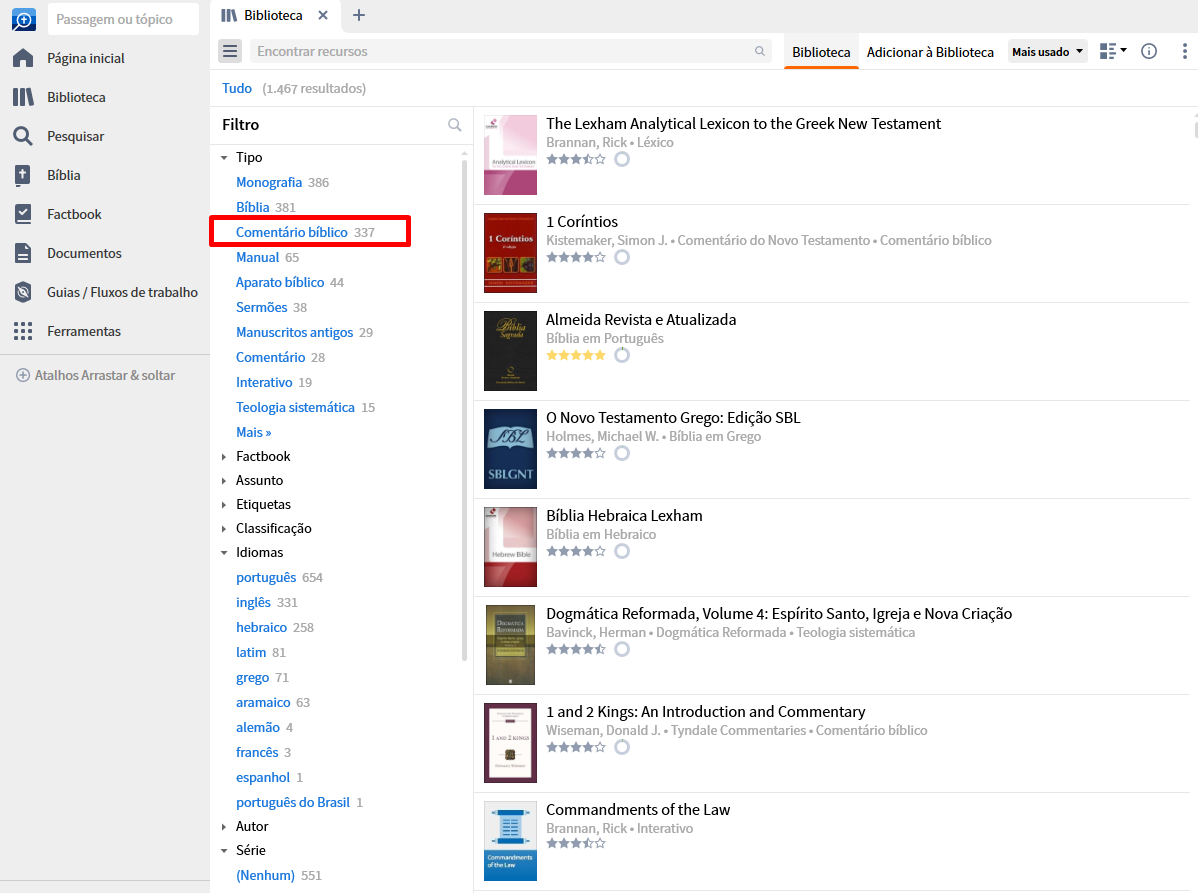Viewport: 1198px width, 893px height.
Task: Collapse the Idiomas filter section
Action: (x=224, y=552)
